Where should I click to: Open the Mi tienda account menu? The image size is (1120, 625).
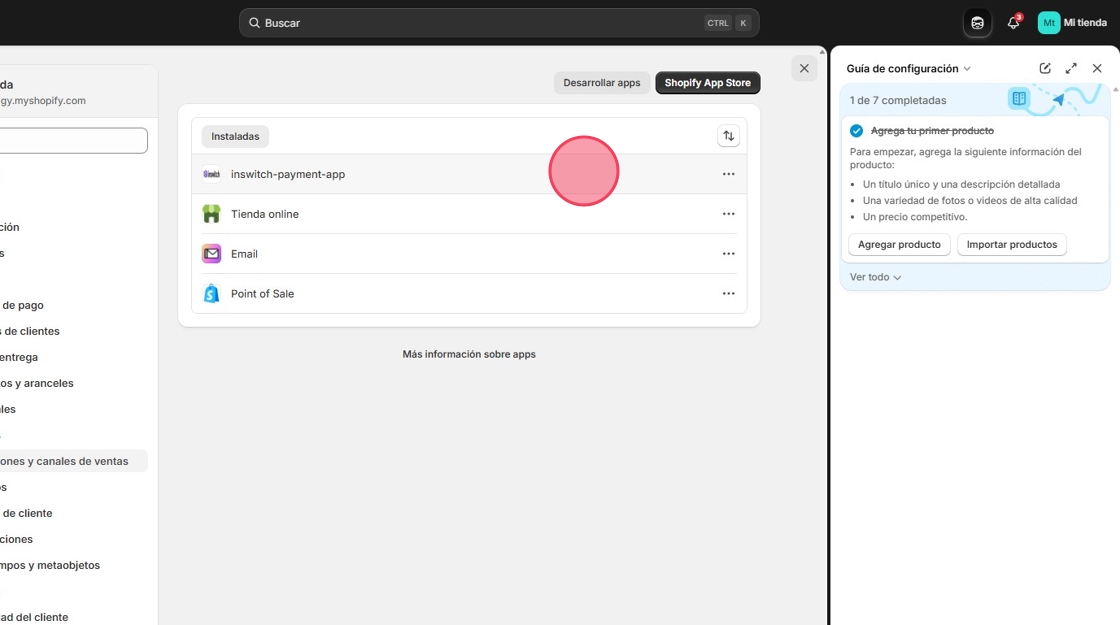[x=1072, y=23]
